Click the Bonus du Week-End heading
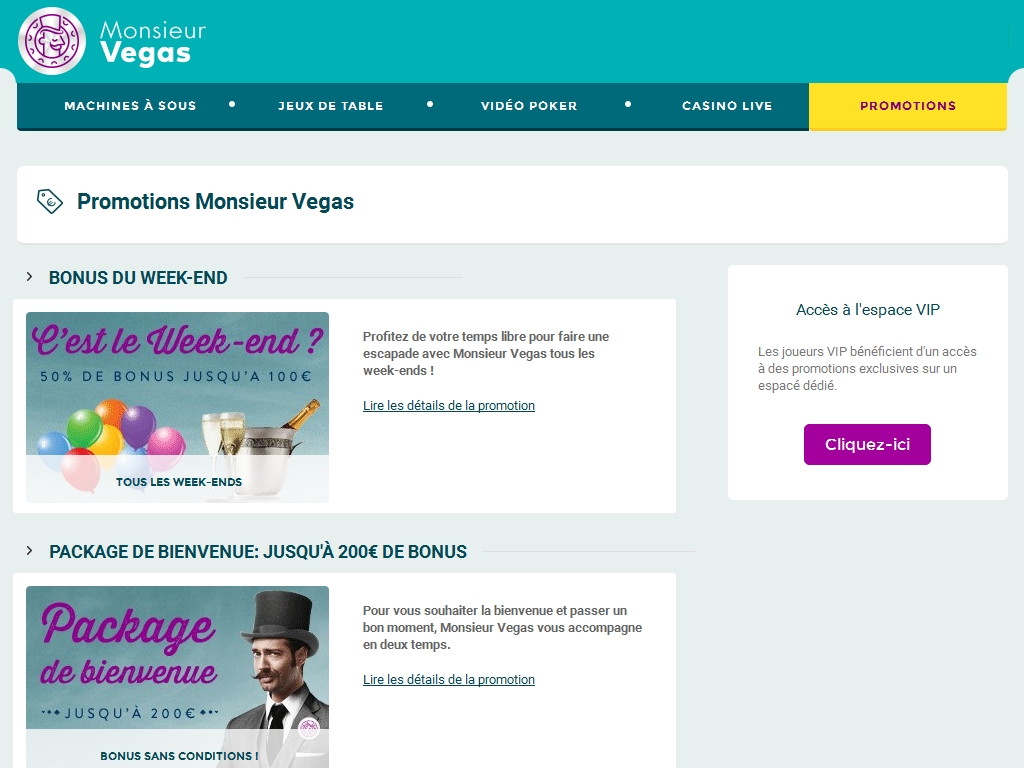The width and height of the screenshot is (1024, 768). point(138,278)
